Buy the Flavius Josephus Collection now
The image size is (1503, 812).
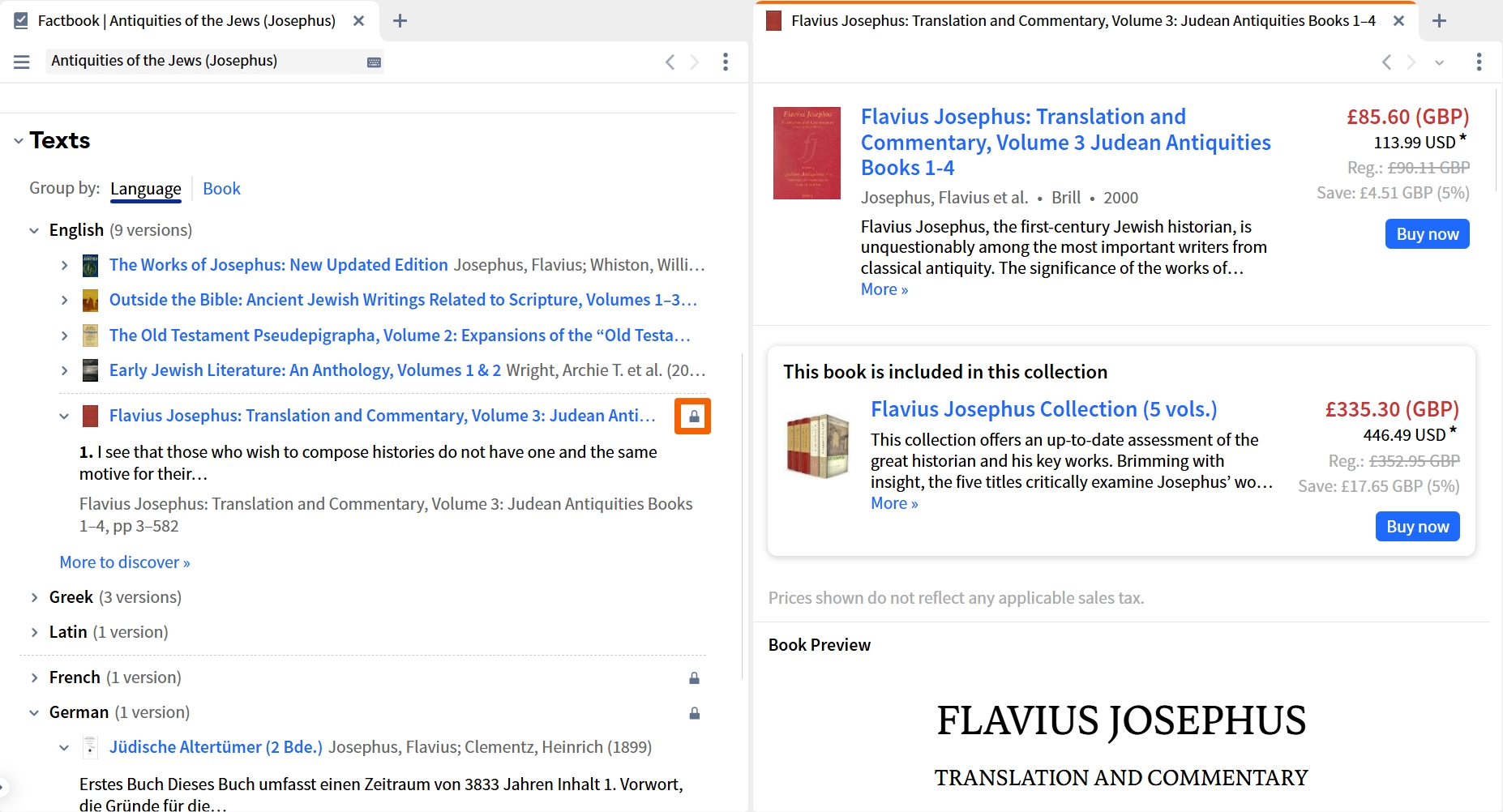click(x=1417, y=527)
